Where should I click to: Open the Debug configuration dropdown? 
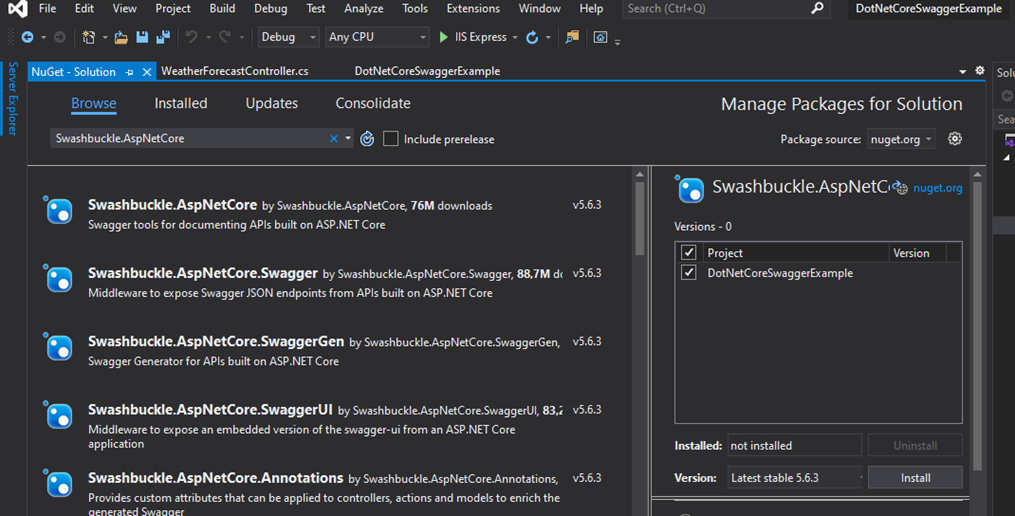tap(288, 38)
